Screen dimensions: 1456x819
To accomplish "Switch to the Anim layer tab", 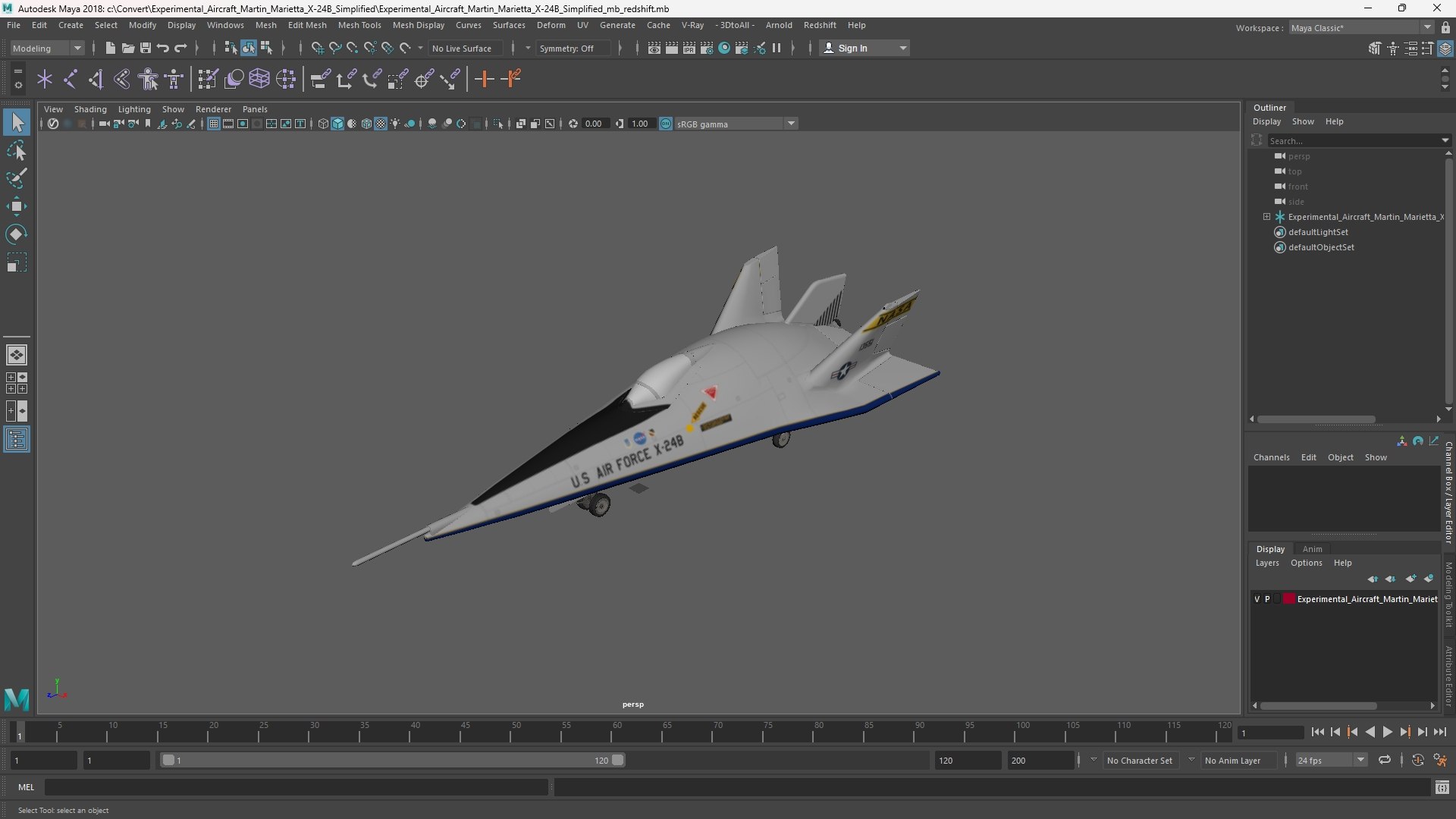I will click(1312, 549).
